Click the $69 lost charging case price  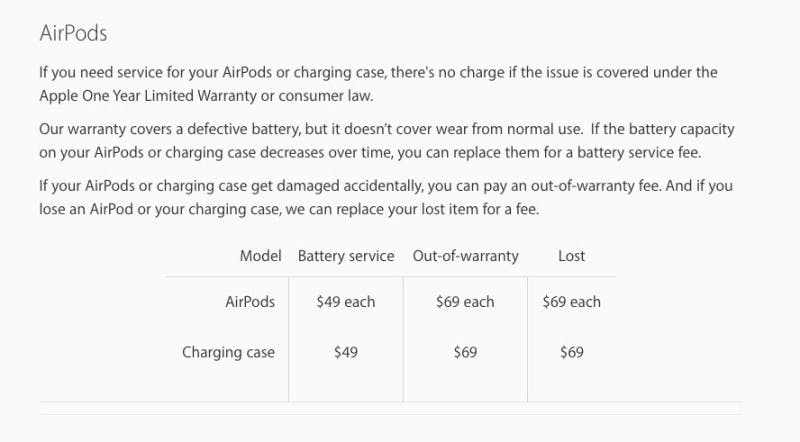571,352
